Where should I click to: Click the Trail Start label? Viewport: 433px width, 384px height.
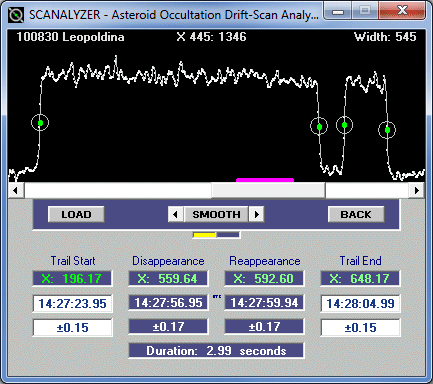73,261
